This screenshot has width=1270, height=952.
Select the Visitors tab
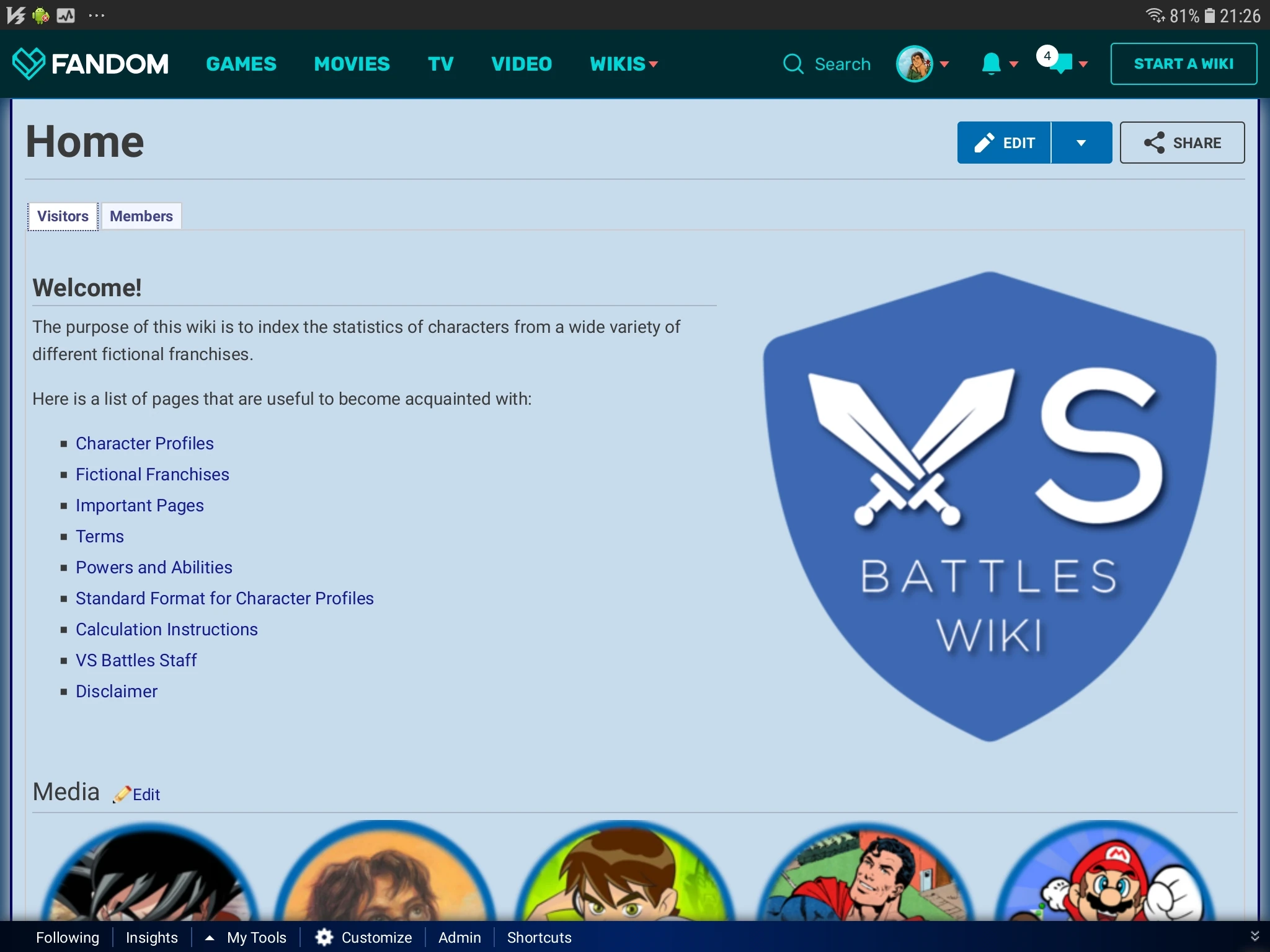click(63, 216)
